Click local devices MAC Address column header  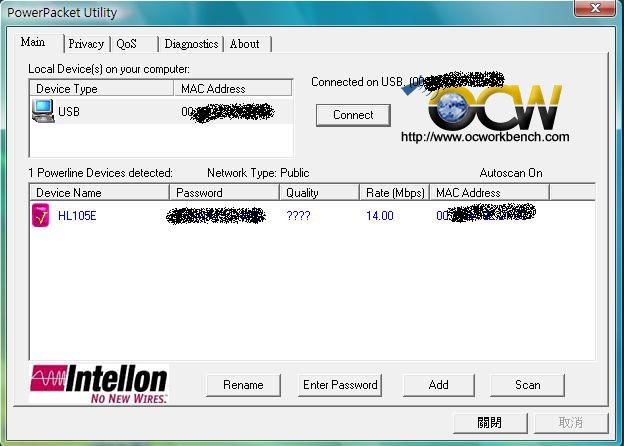[x=233, y=88]
